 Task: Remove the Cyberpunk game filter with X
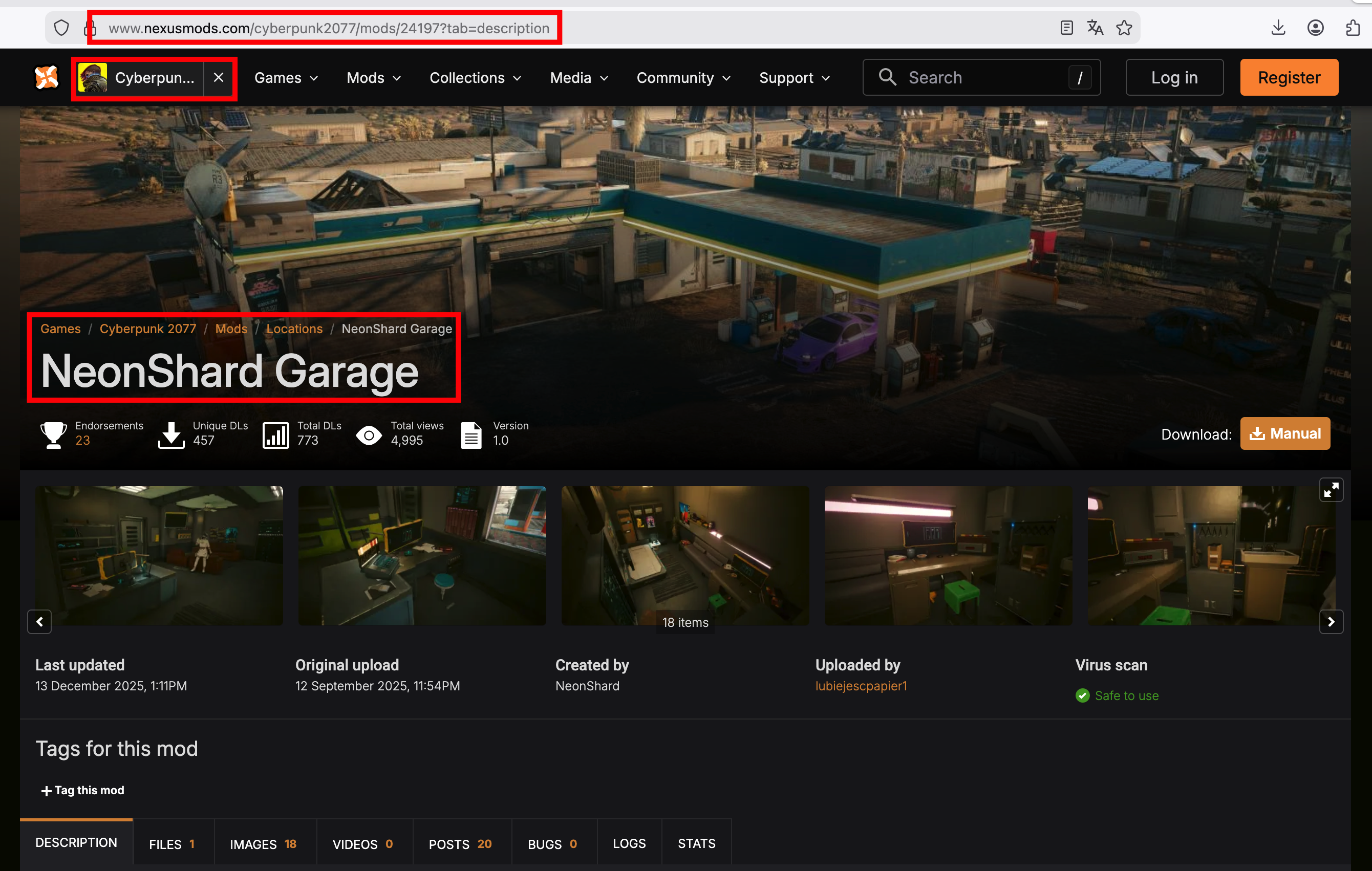point(218,77)
